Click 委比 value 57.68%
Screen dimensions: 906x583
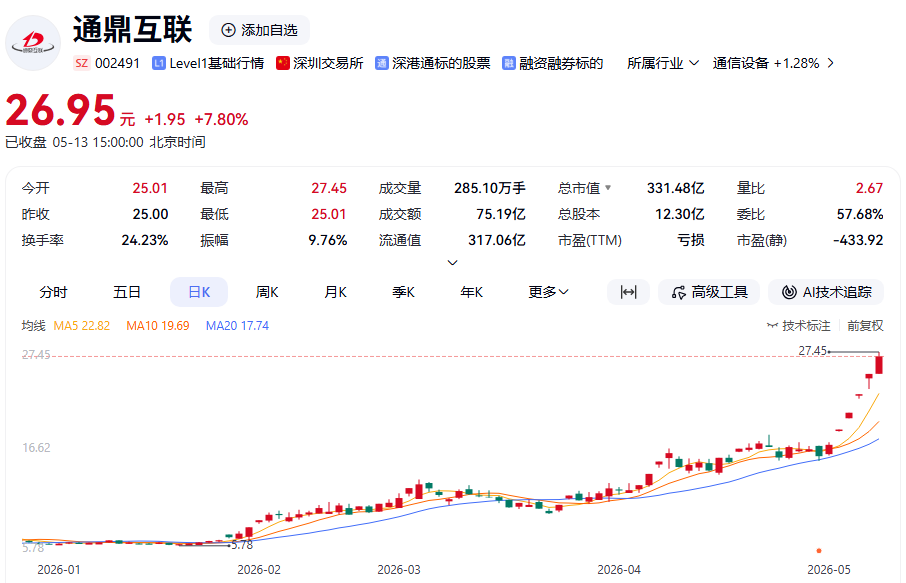coord(860,214)
